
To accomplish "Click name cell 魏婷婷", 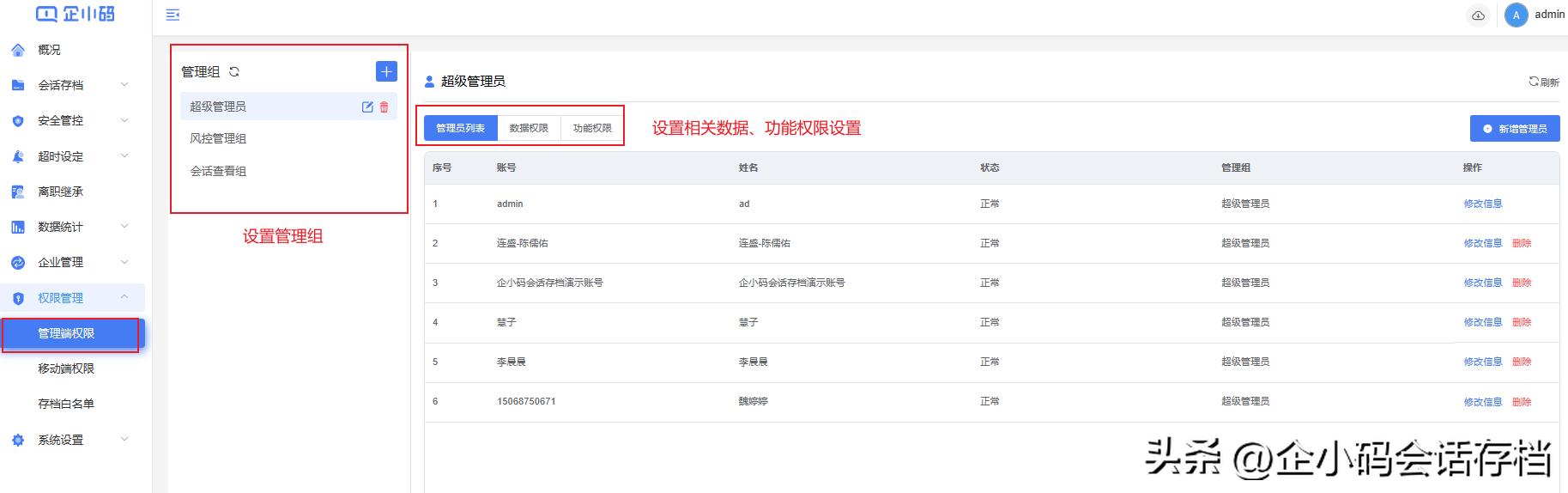I will pos(754,401).
